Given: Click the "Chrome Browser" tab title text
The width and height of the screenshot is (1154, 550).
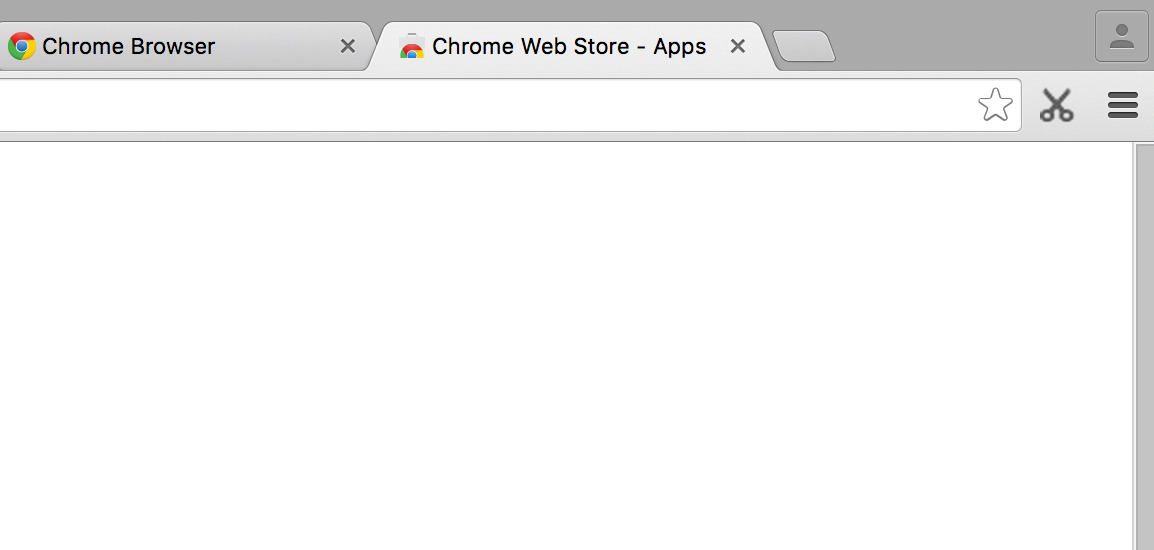Looking at the screenshot, I should (129, 46).
